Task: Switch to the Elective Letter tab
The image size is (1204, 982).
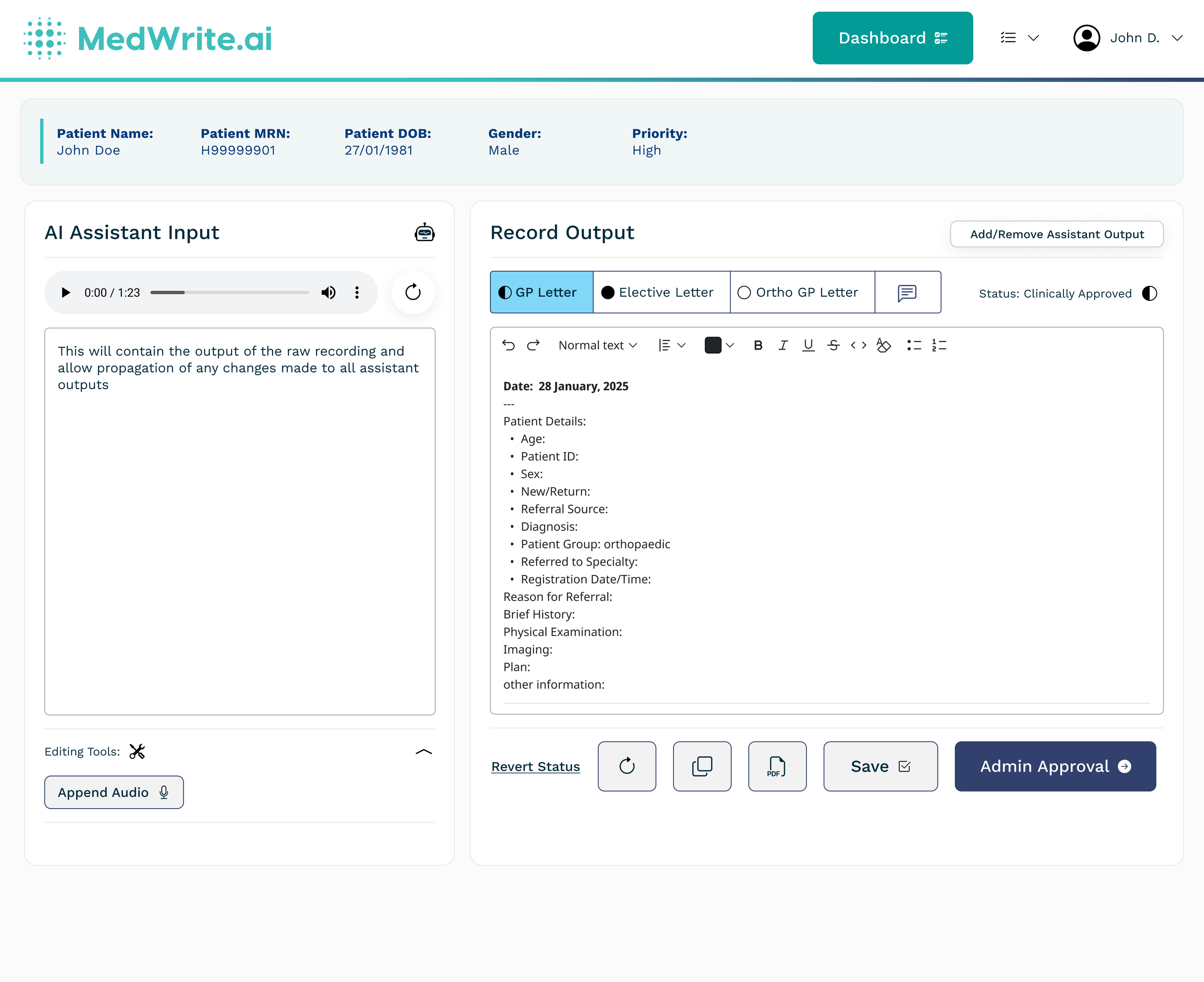Action: click(x=661, y=293)
